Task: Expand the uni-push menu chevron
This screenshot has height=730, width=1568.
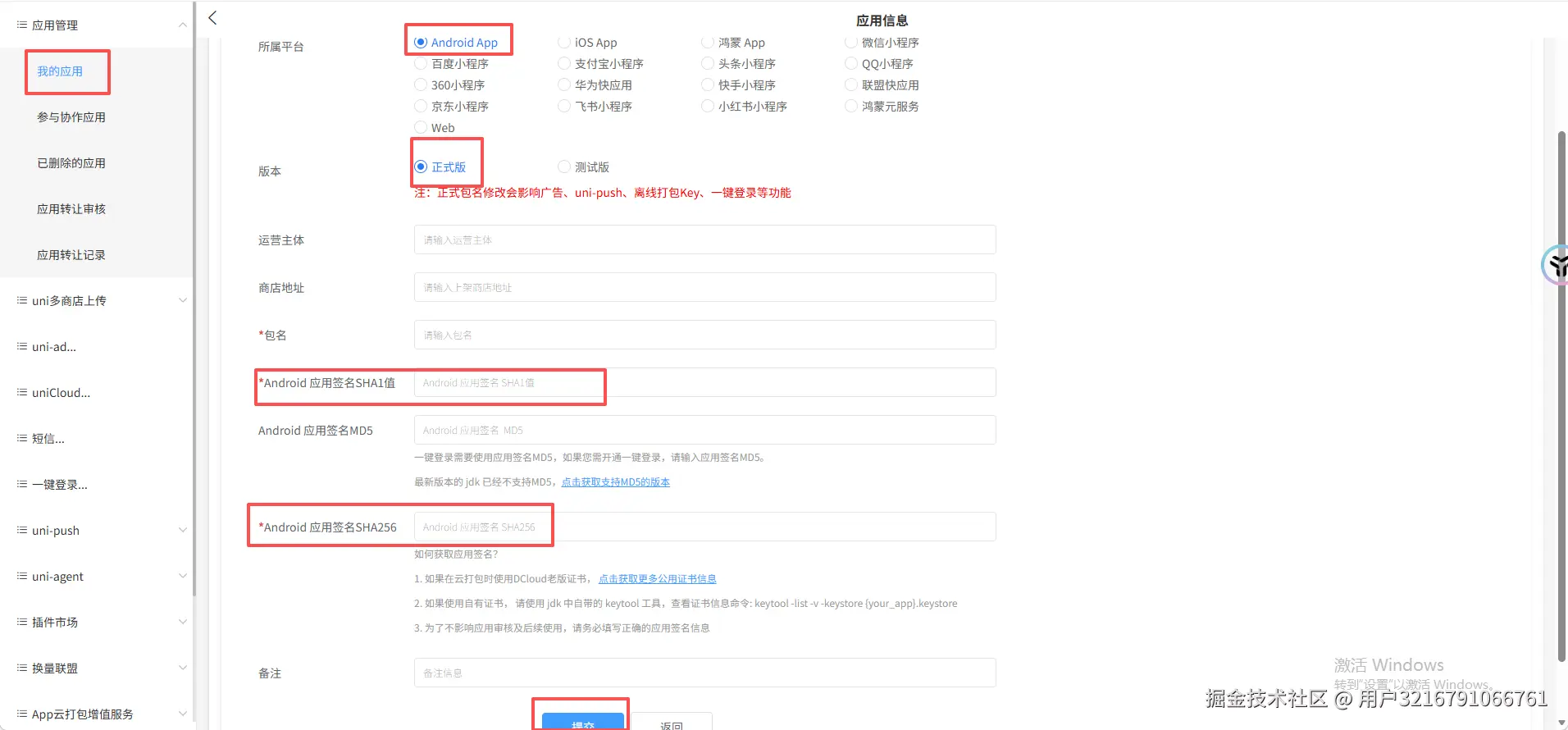Action: [x=182, y=531]
